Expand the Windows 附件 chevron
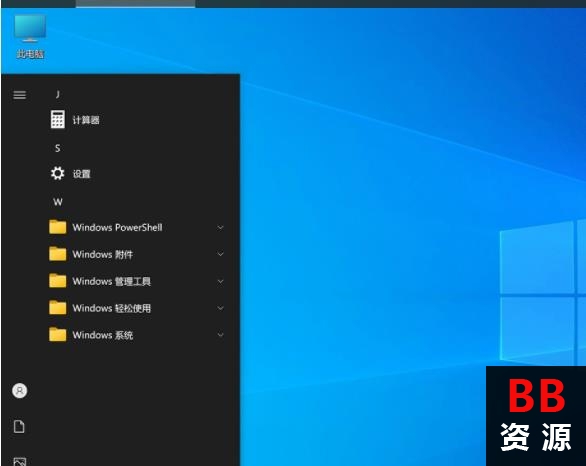586x466 pixels. coord(220,254)
